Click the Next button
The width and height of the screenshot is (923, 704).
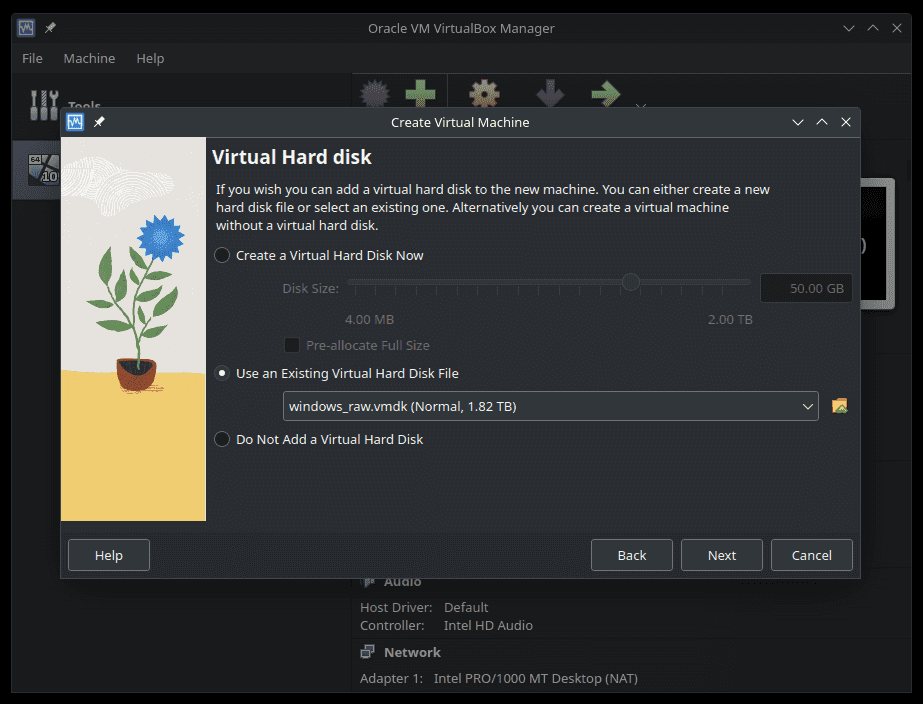(721, 555)
